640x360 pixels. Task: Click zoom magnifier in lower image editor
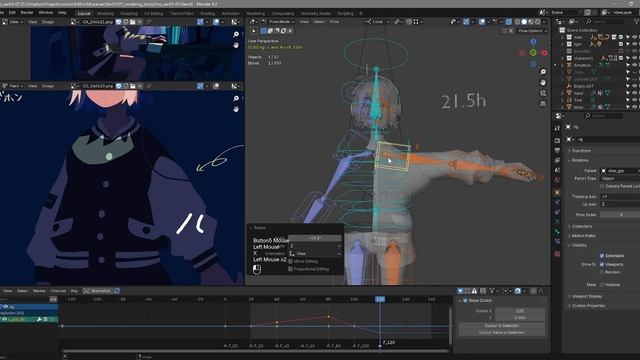(x=236, y=98)
